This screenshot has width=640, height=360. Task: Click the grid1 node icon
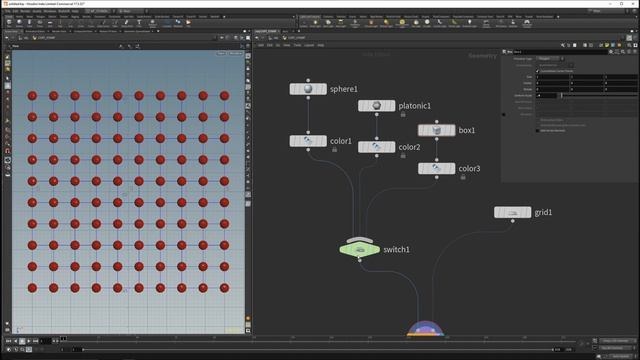(x=513, y=212)
